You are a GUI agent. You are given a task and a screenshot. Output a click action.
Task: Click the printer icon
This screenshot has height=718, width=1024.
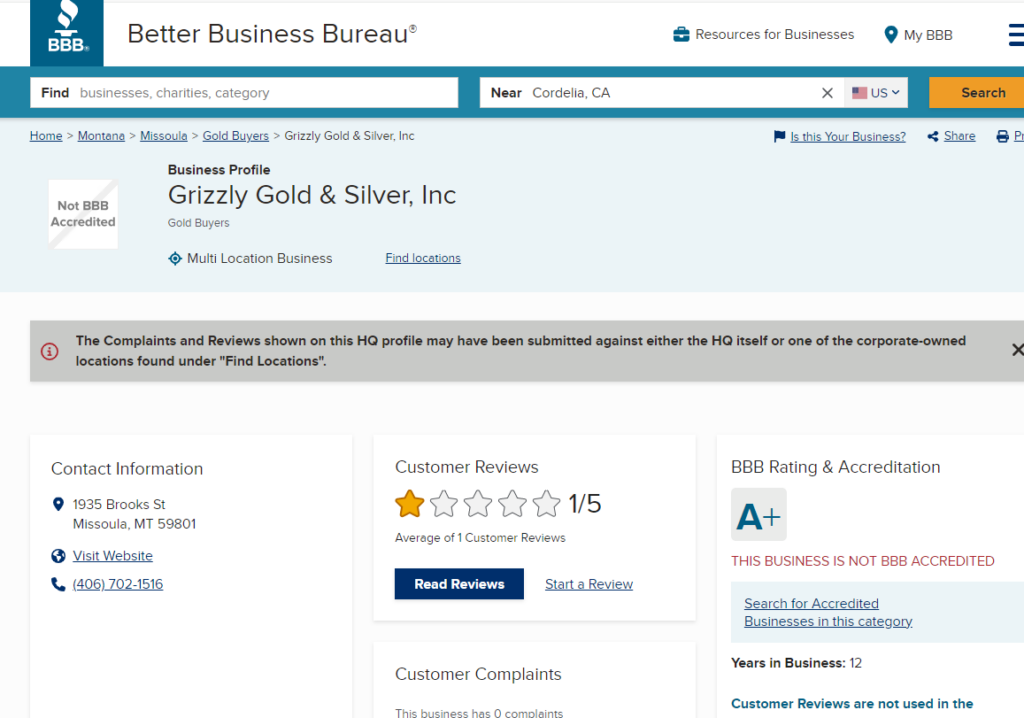click(1002, 136)
